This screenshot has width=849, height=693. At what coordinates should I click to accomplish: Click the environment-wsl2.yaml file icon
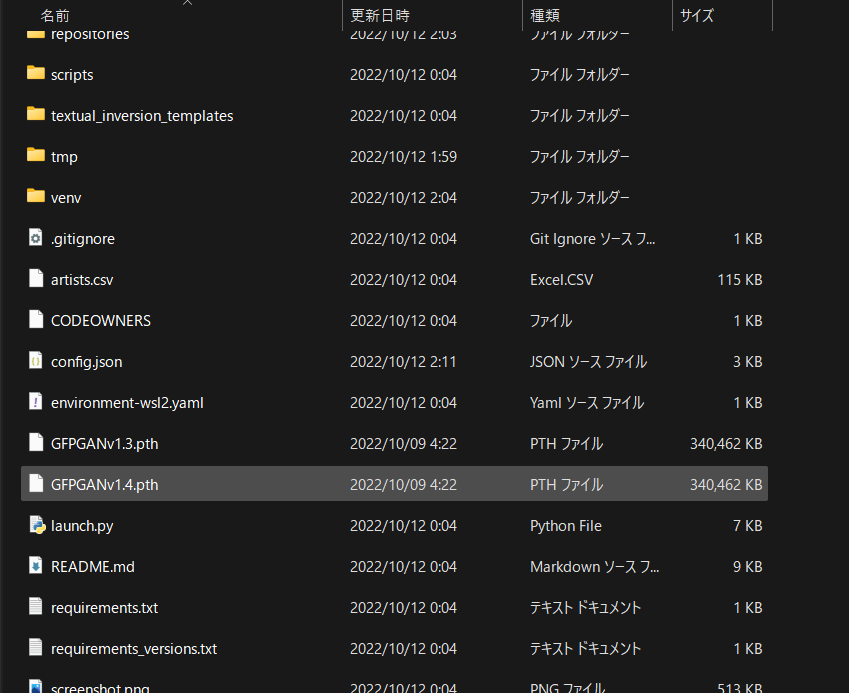coord(36,401)
